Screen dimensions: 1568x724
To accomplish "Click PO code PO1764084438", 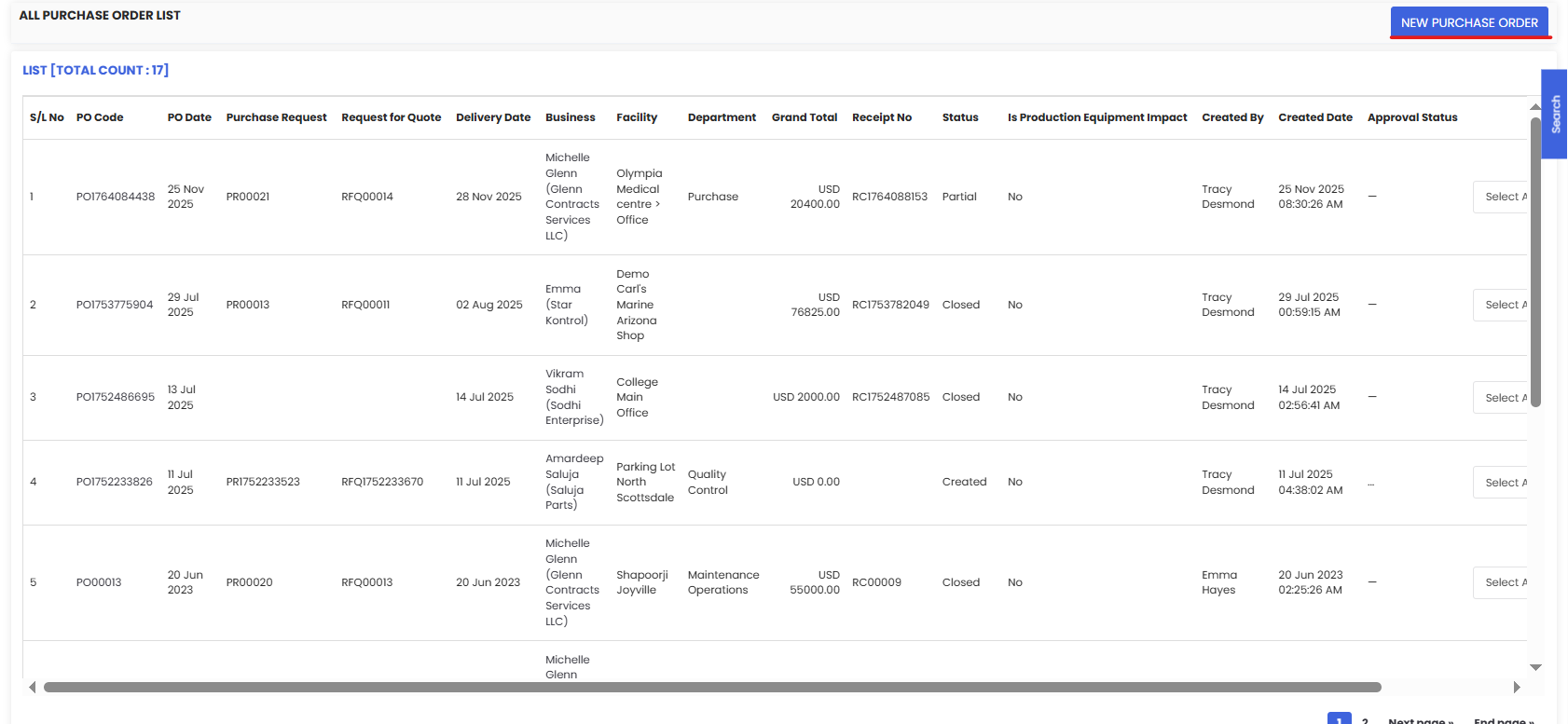I will coord(116,197).
